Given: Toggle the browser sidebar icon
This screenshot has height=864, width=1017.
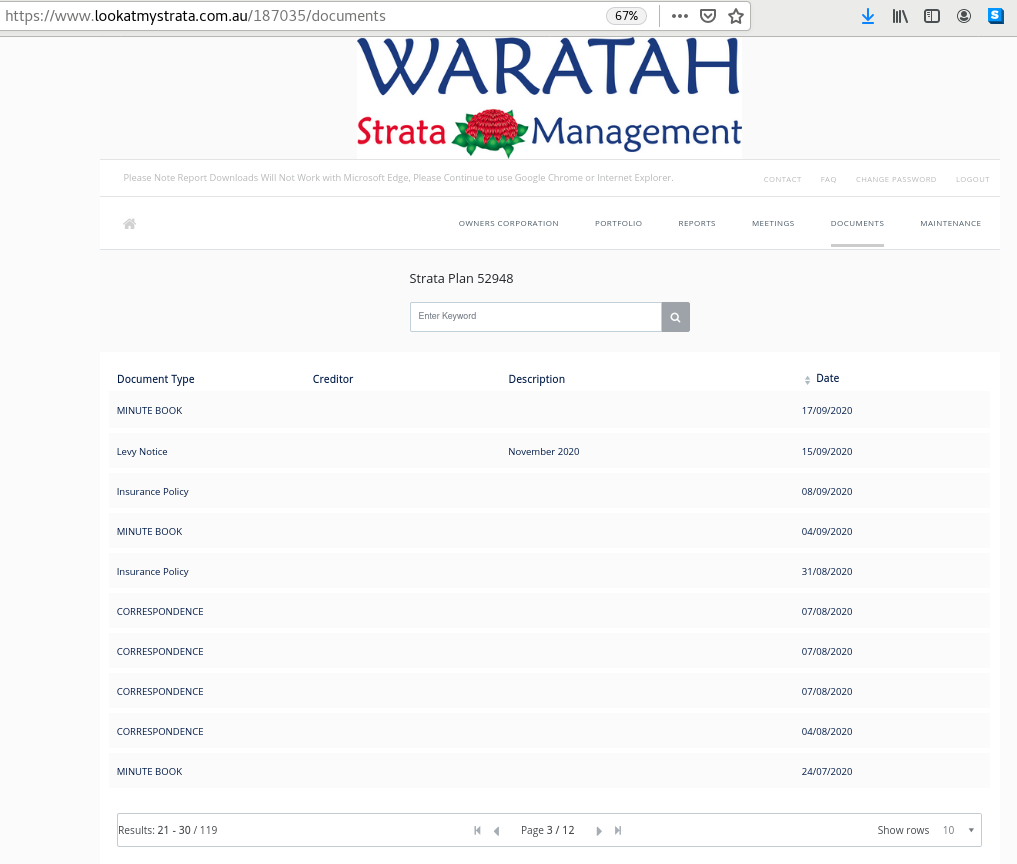Looking at the screenshot, I should 932,16.
